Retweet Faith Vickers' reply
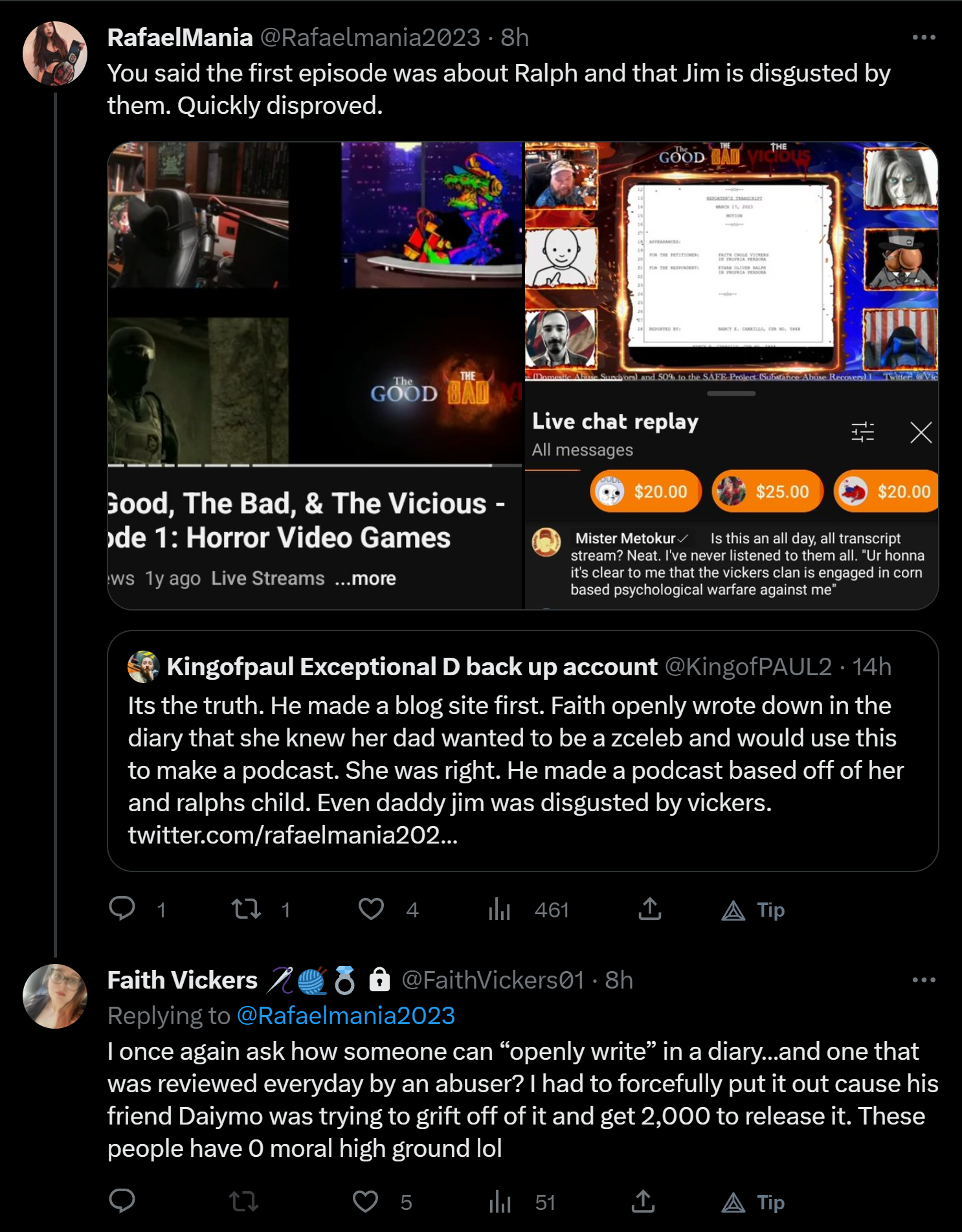The width and height of the screenshot is (962, 1232). pos(244,1202)
